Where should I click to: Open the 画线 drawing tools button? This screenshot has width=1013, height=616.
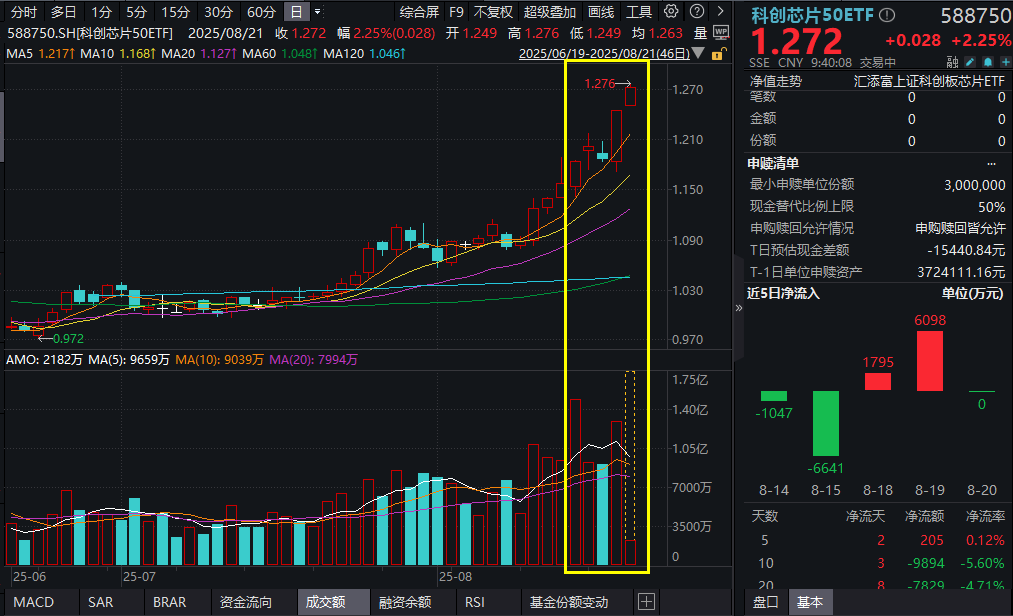(x=601, y=12)
